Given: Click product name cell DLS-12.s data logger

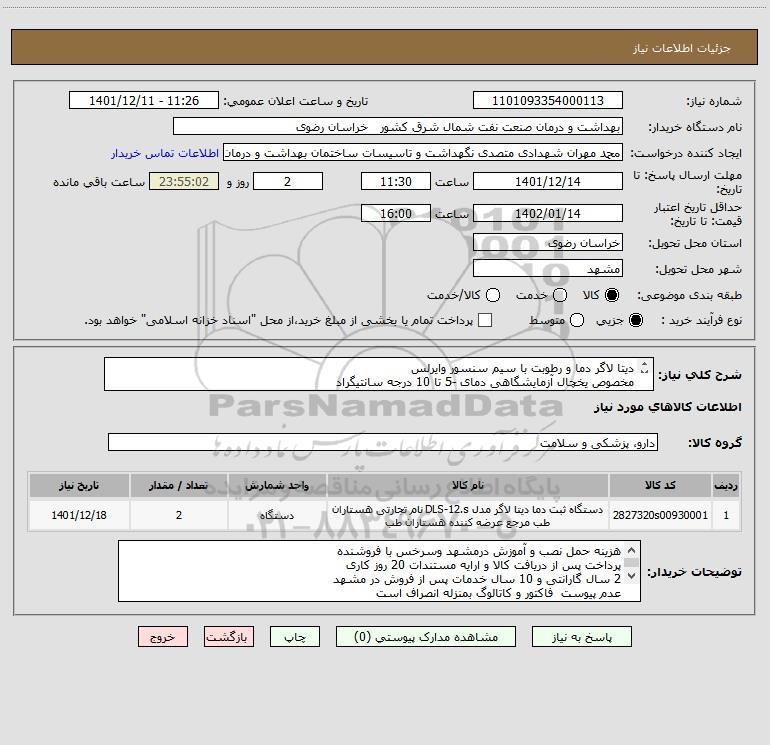Looking at the screenshot, I should point(468,515).
